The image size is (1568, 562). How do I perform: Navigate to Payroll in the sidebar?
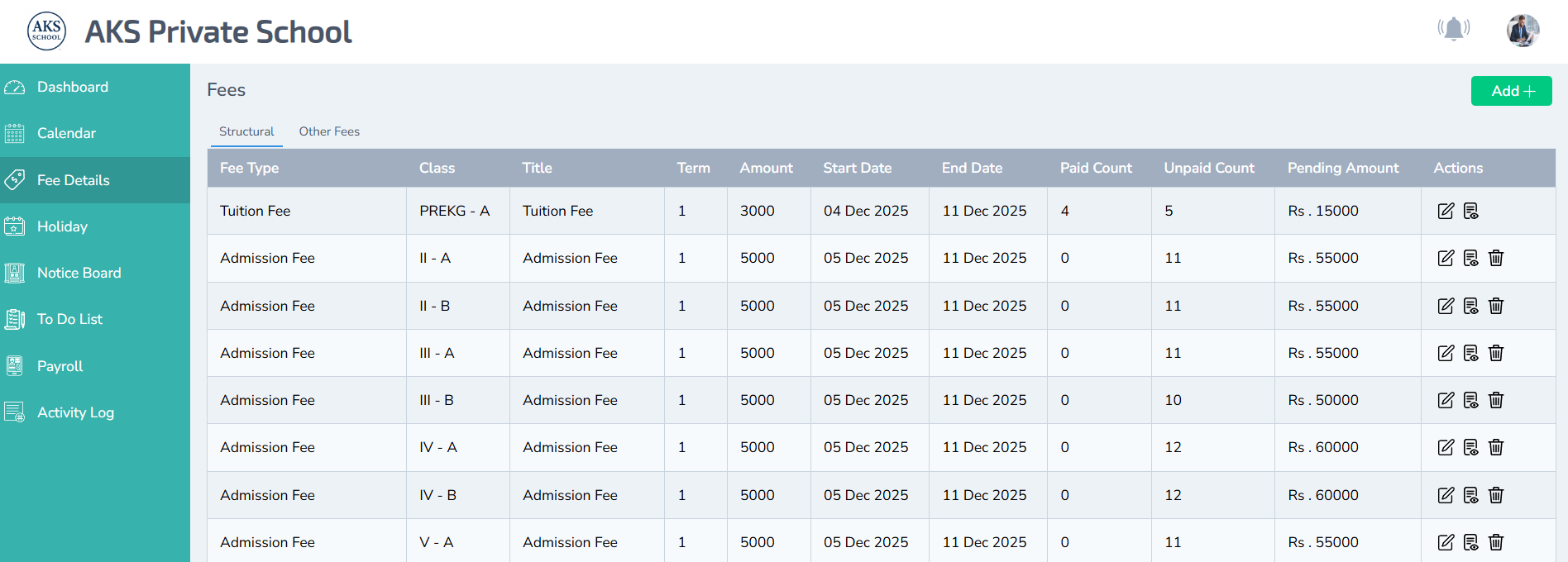[x=60, y=366]
